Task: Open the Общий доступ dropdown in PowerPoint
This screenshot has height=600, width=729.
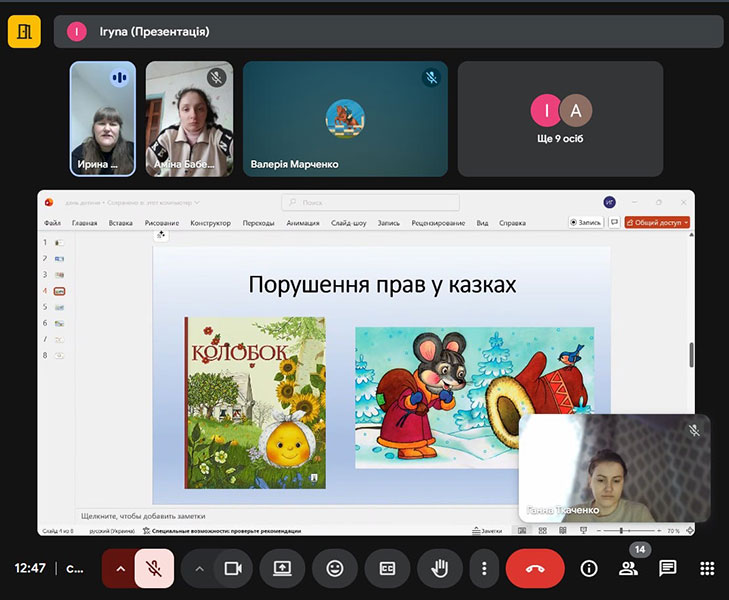Action: 658,223
